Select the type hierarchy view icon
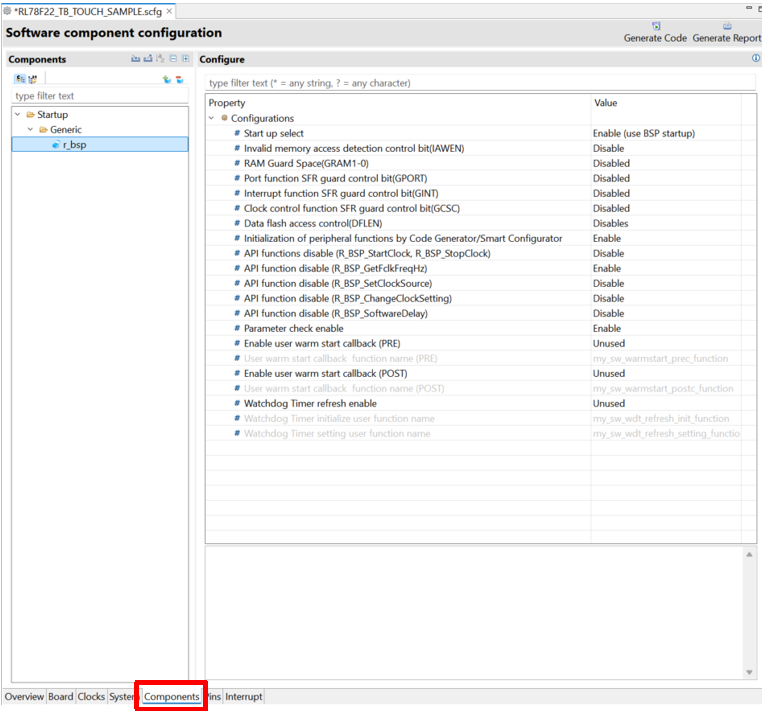The height and width of the screenshot is (711, 762). [33, 79]
